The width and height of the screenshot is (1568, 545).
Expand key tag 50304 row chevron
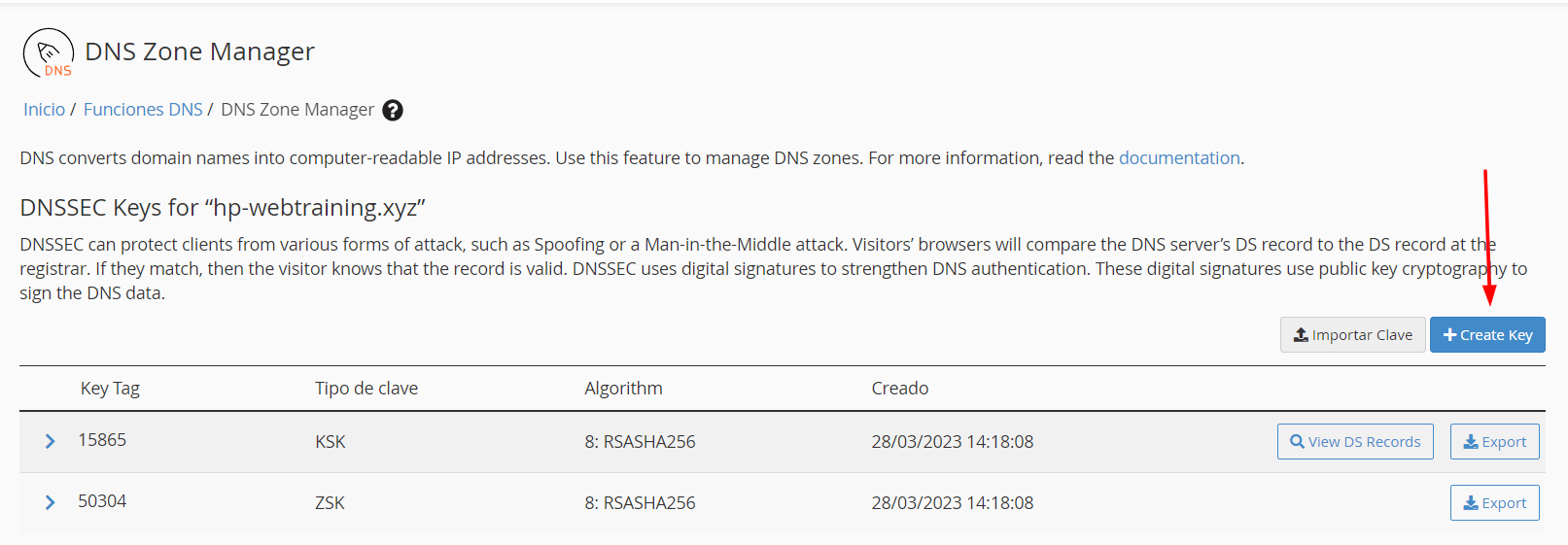click(x=50, y=502)
